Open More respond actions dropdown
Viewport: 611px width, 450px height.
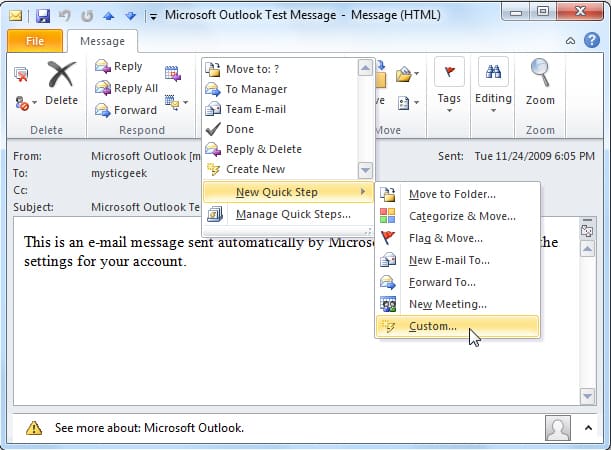tap(176, 102)
